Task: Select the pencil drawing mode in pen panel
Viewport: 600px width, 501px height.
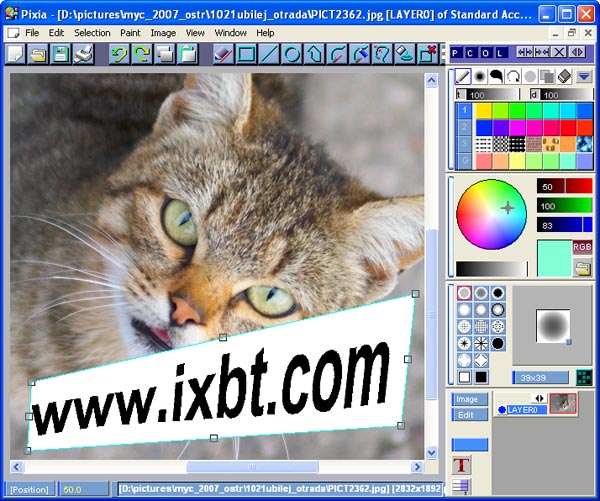Action: point(463,77)
